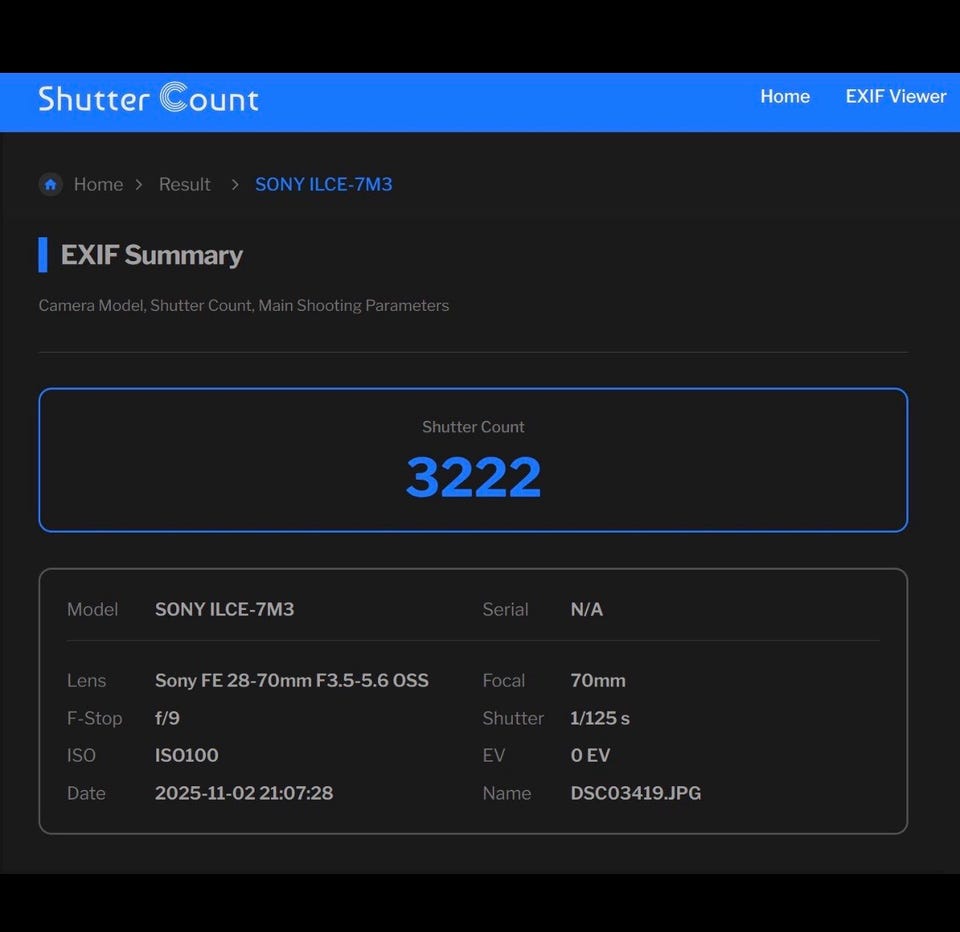Open EXIF Viewer in the top navigation
Screen dimensions: 960x932
(x=895, y=96)
